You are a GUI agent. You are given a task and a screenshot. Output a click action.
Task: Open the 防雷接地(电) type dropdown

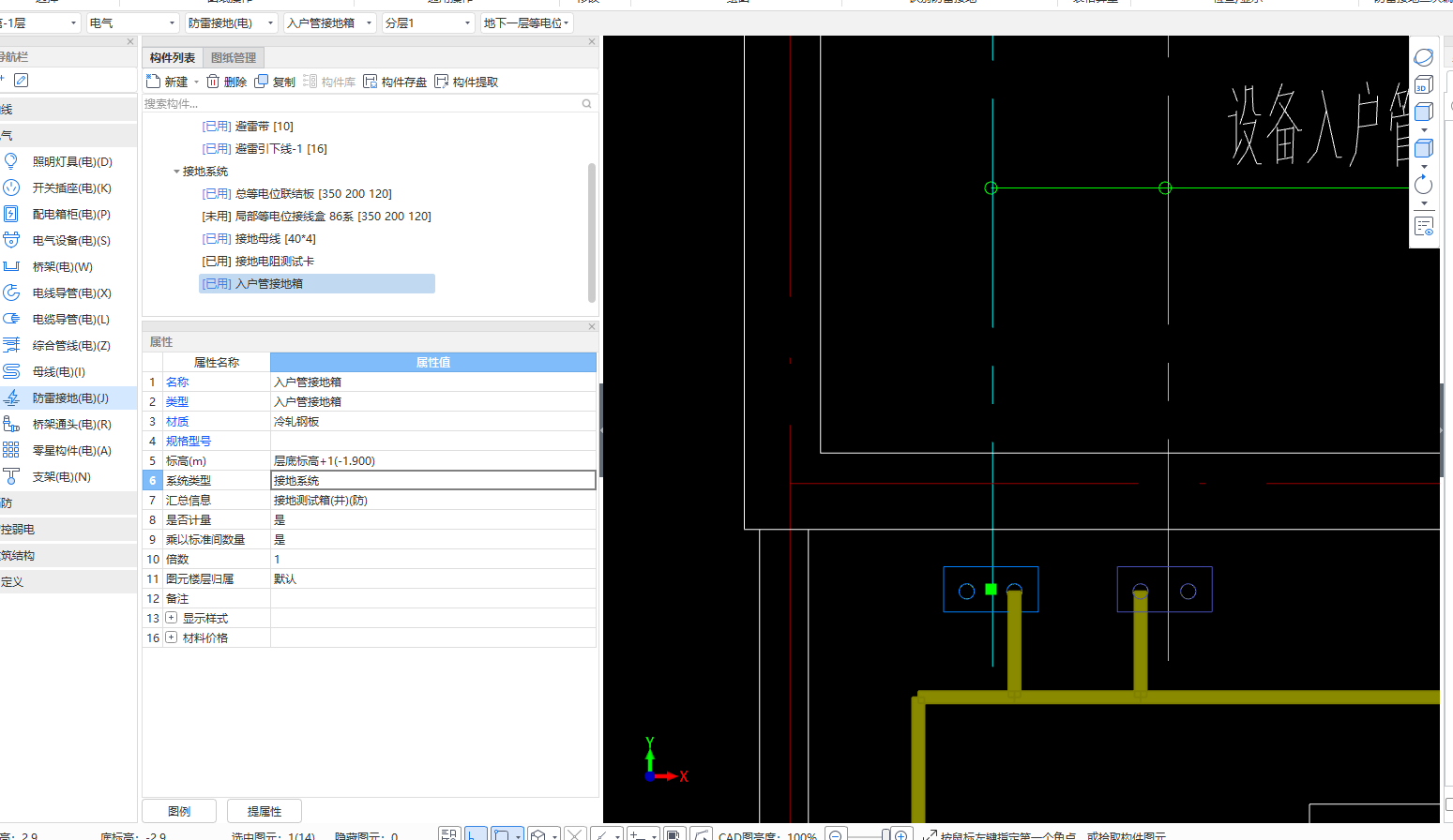(x=231, y=22)
